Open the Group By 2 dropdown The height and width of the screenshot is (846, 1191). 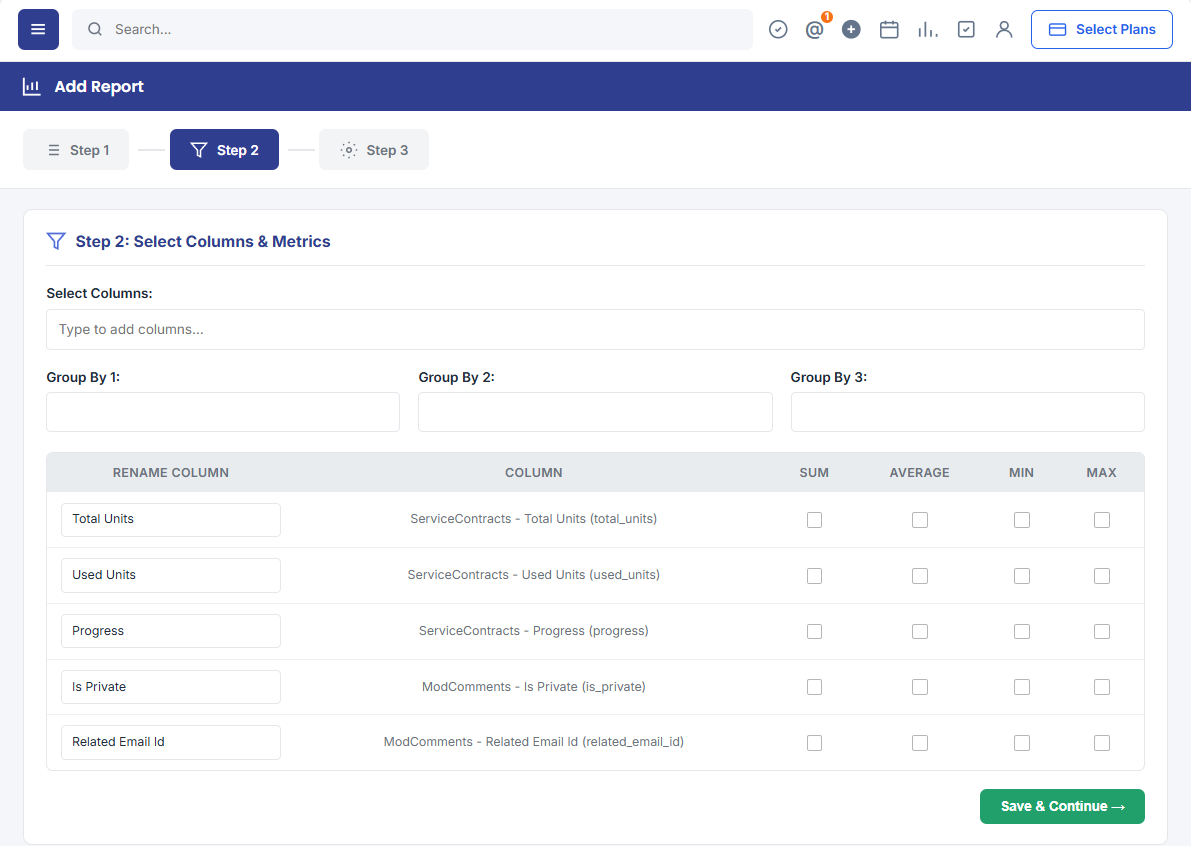click(x=595, y=412)
